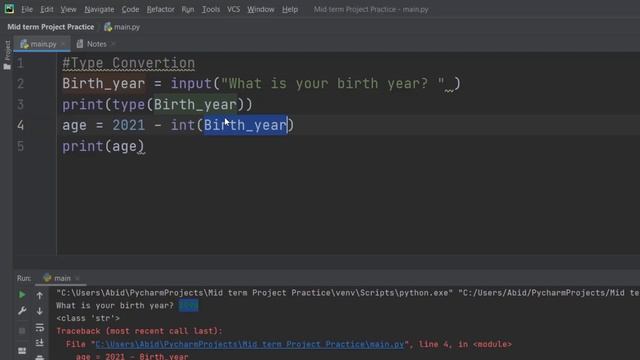The height and width of the screenshot is (360, 640).
Task: Open the Tools menu
Action: [x=211, y=9]
